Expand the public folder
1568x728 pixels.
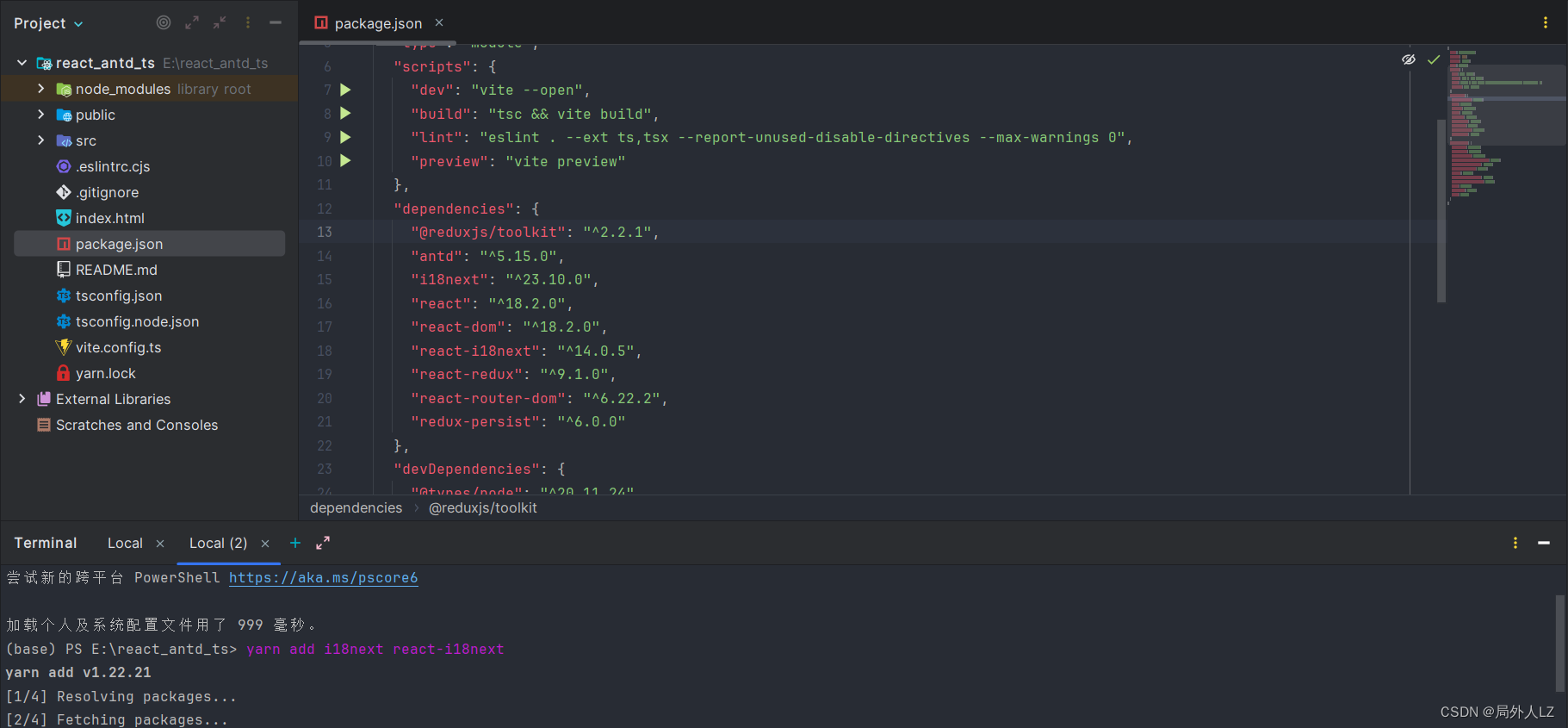coord(40,115)
